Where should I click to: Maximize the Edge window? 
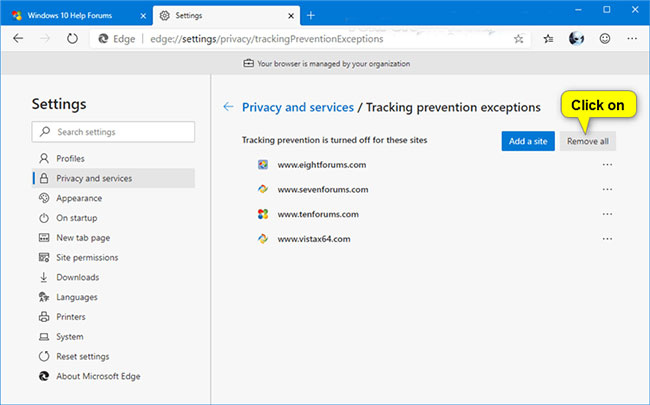point(606,10)
